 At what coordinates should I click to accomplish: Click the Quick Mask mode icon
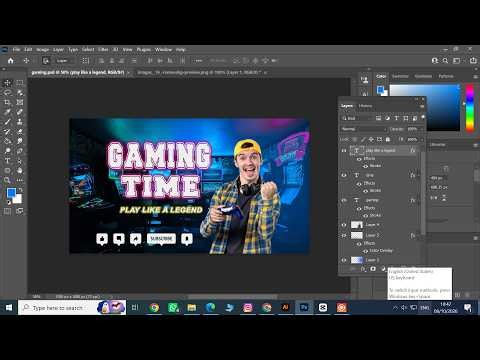click(x=7, y=211)
